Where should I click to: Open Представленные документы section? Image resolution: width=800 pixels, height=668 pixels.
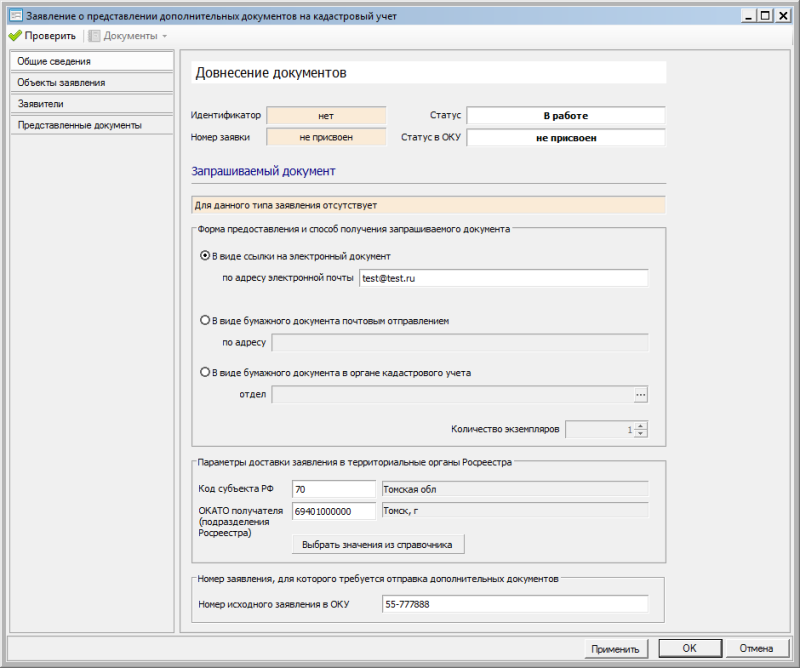pyautogui.click(x=92, y=125)
